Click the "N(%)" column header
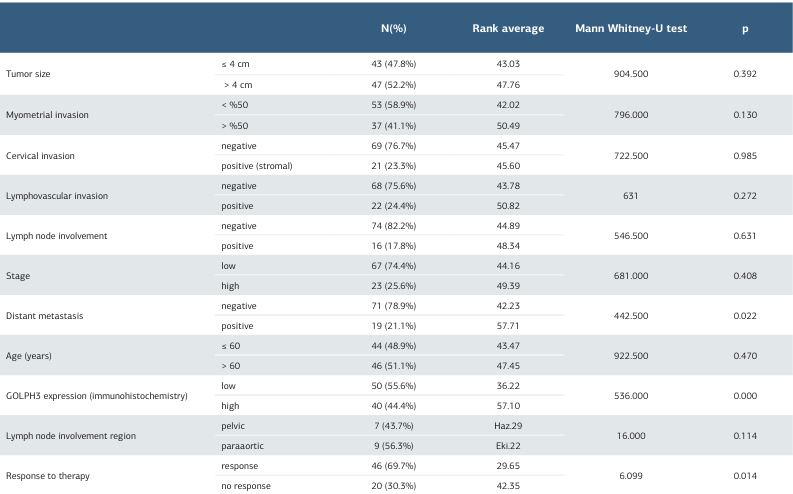793x494 pixels. click(393, 29)
